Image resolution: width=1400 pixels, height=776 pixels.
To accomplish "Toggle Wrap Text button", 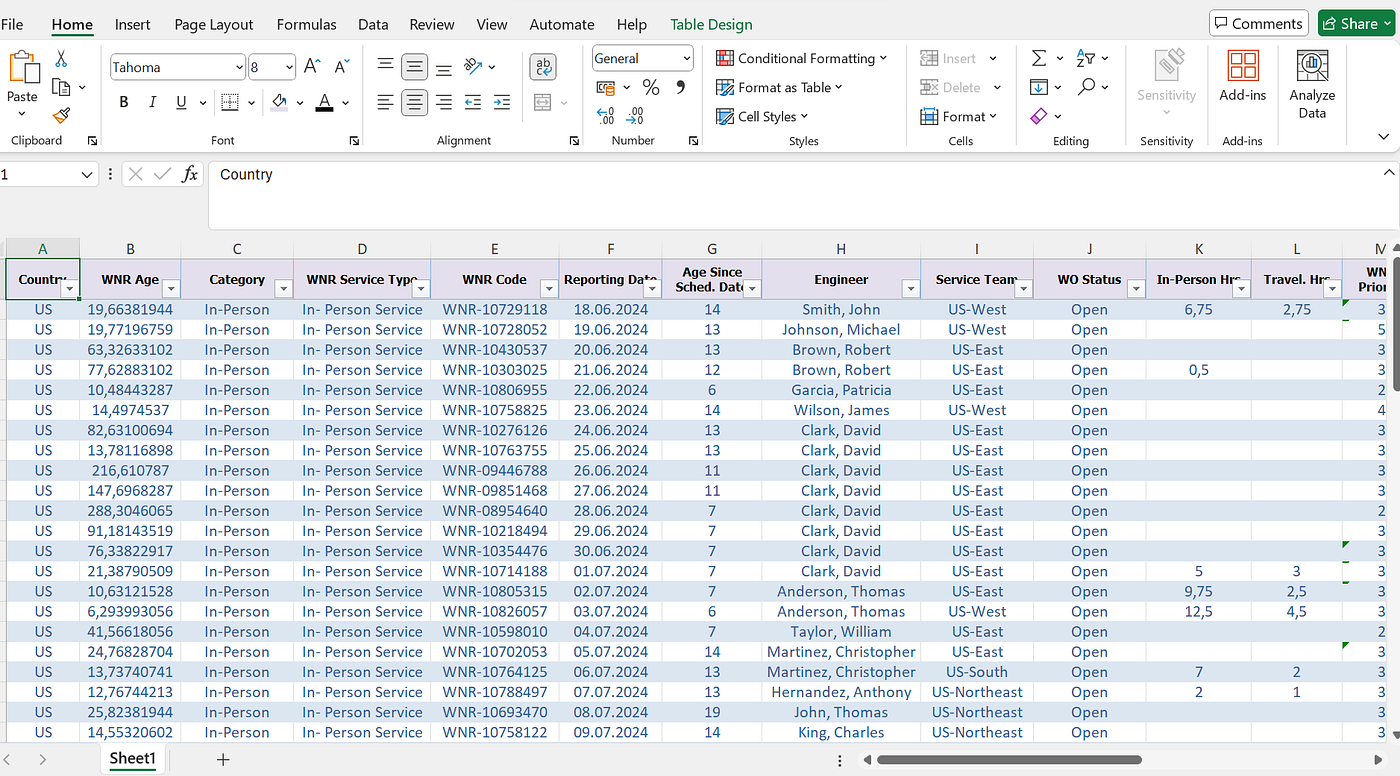I will pos(543,67).
